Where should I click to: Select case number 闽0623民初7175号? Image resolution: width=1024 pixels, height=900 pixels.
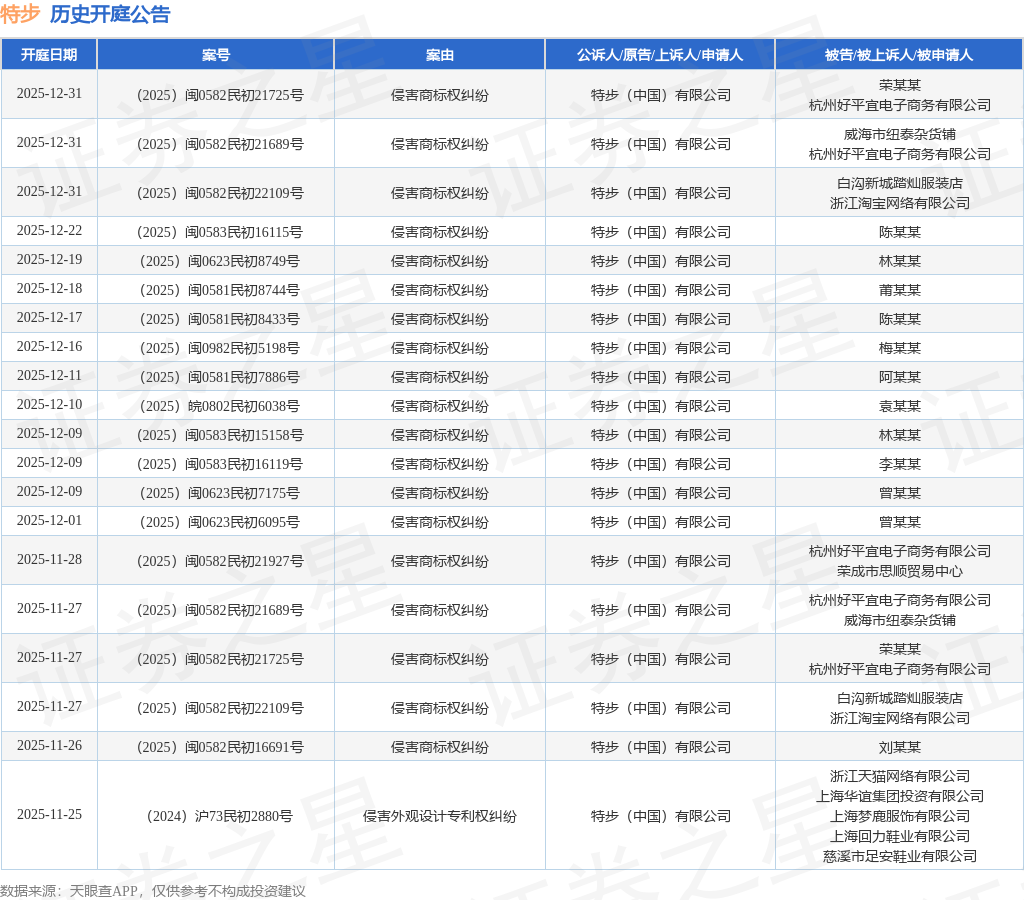(220, 492)
